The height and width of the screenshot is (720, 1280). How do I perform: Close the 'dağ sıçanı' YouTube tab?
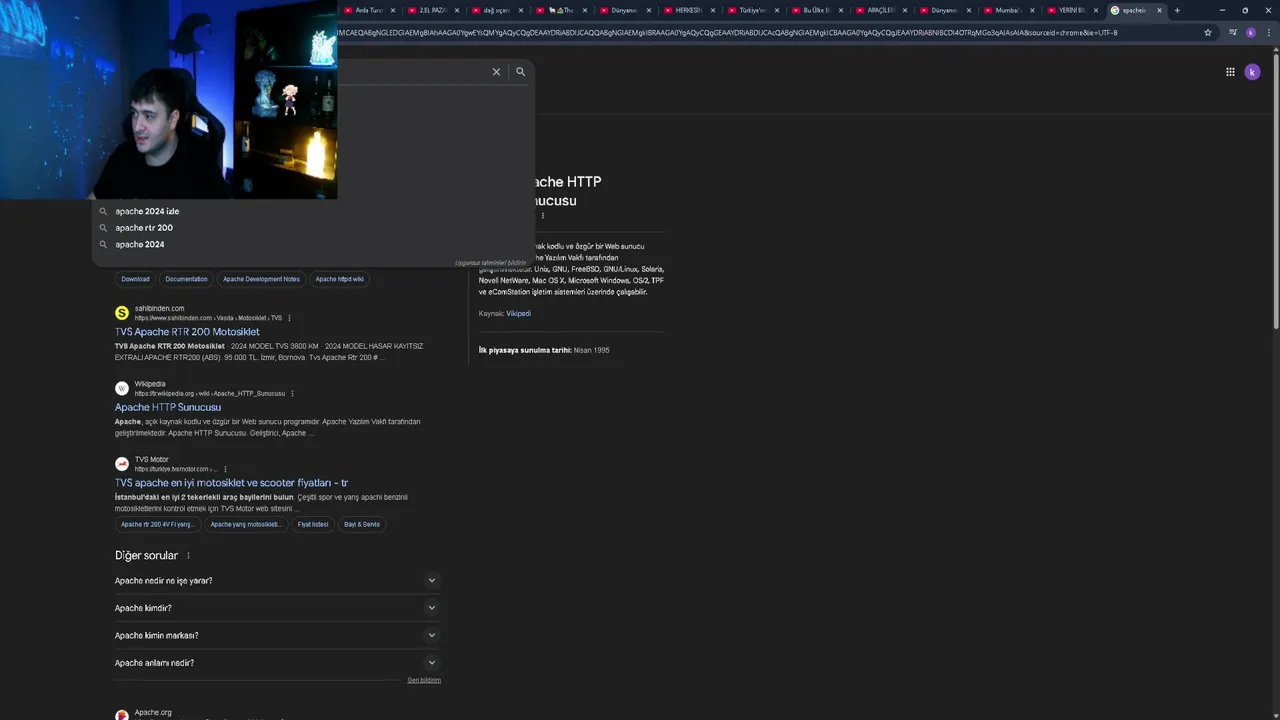tap(520, 10)
